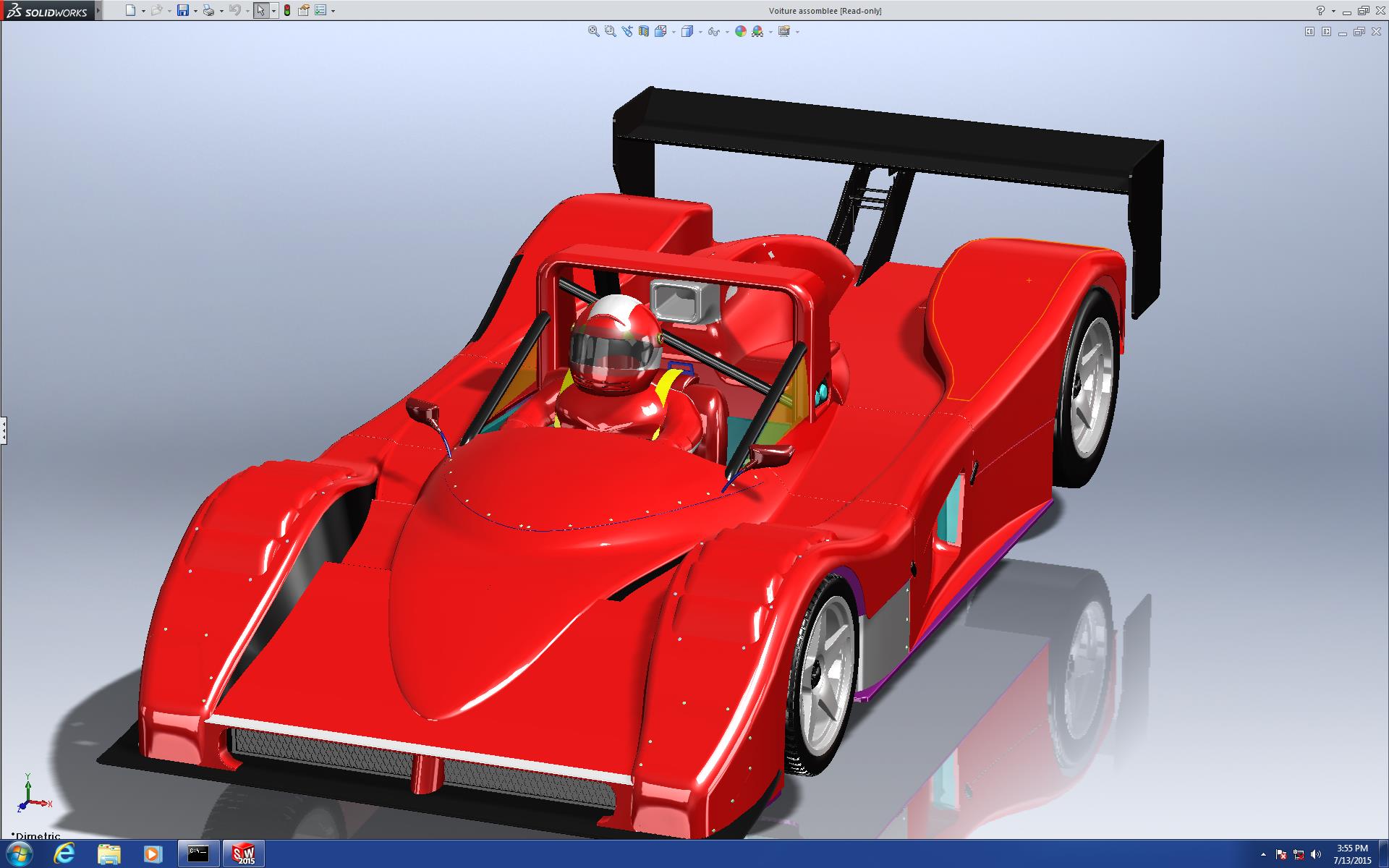Expand the Help dropdown arrow
1389x868 pixels.
tap(1333, 11)
